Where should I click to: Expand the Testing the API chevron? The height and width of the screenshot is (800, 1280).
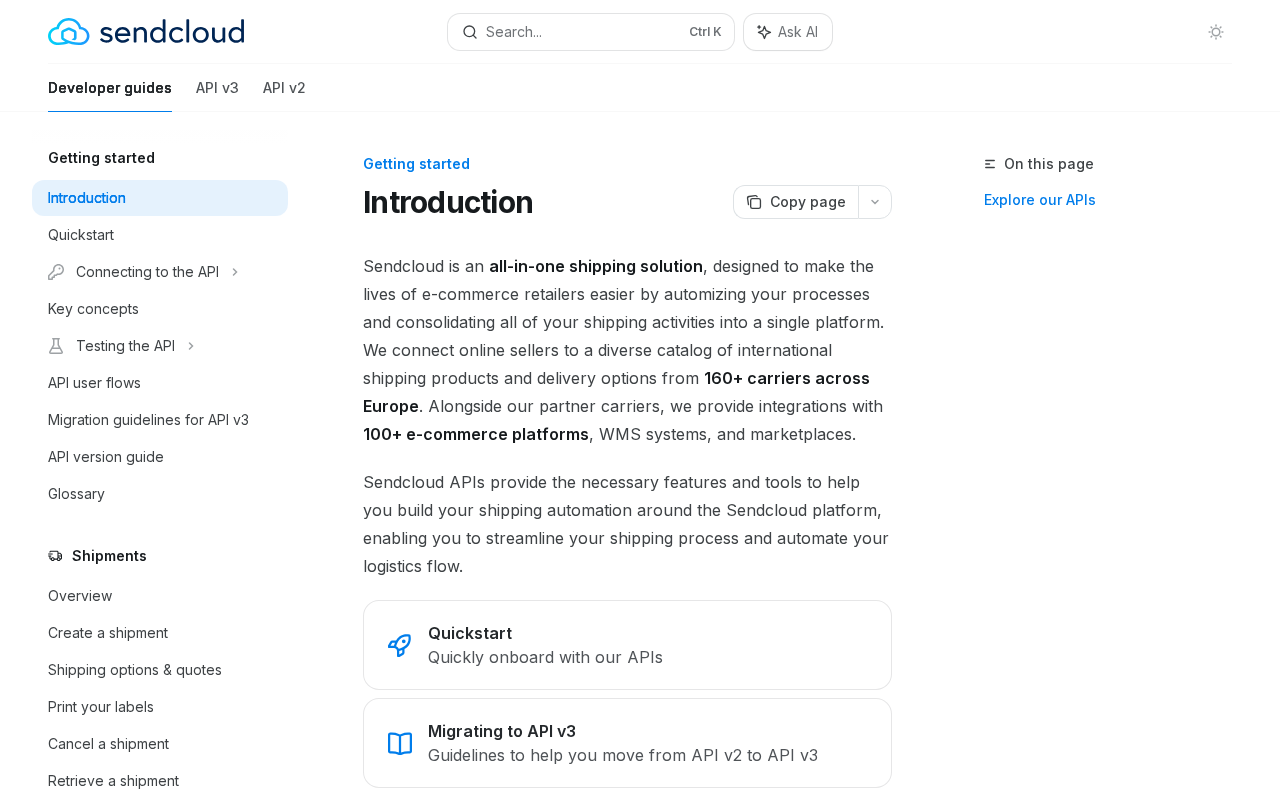click(191, 346)
